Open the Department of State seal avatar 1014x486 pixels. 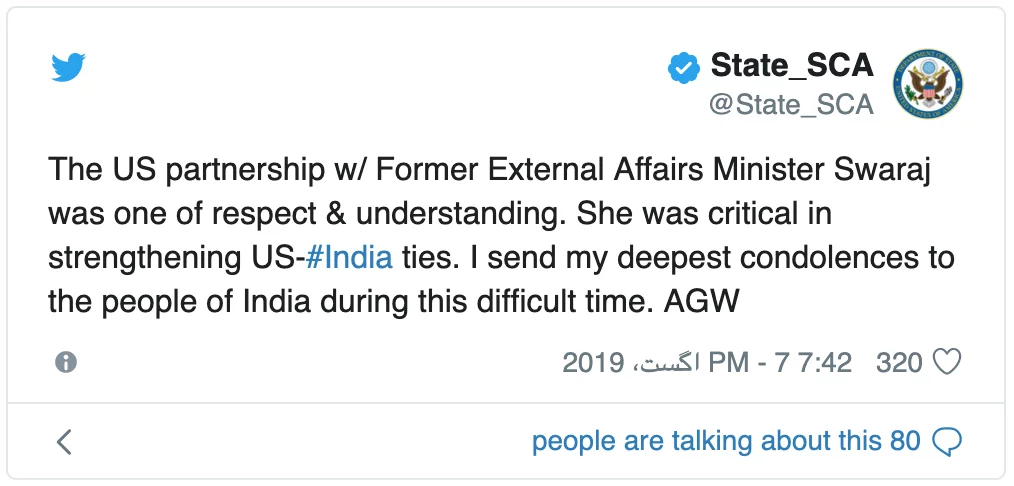click(x=927, y=83)
